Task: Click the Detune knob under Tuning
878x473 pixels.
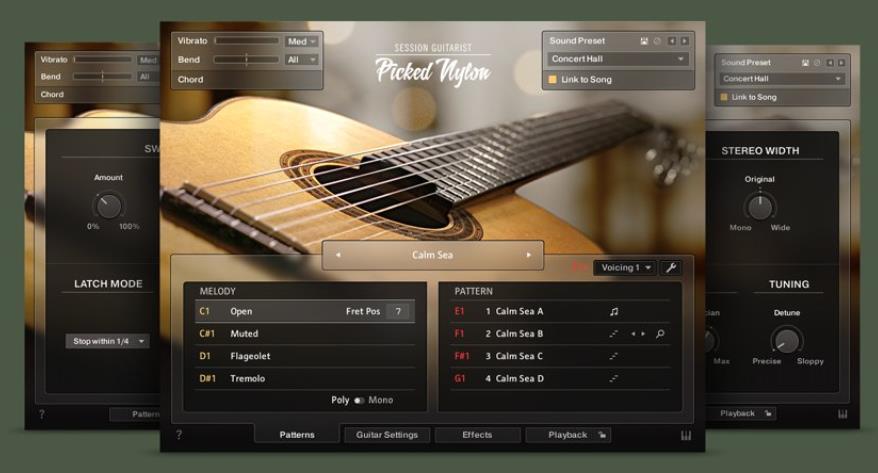Action: coord(787,340)
